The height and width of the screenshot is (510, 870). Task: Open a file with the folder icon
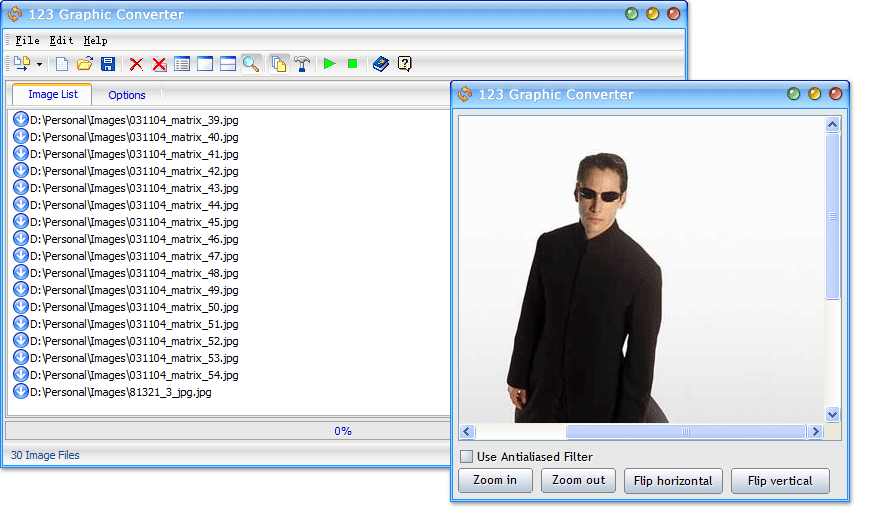(x=85, y=64)
